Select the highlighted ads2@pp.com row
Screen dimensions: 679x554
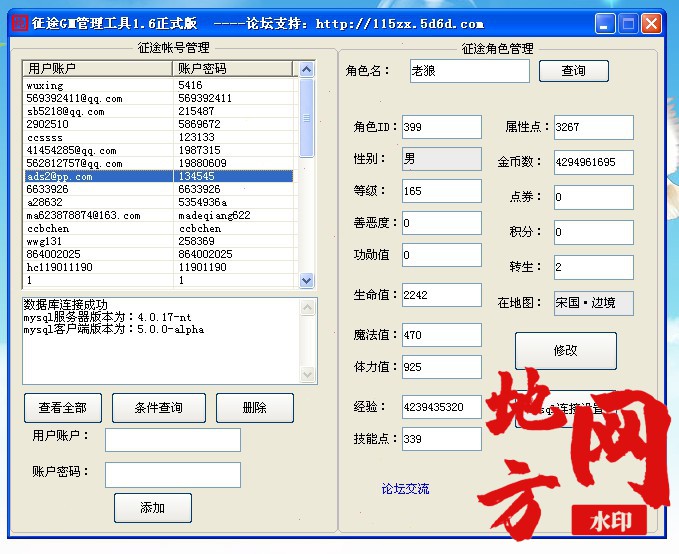(159, 176)
